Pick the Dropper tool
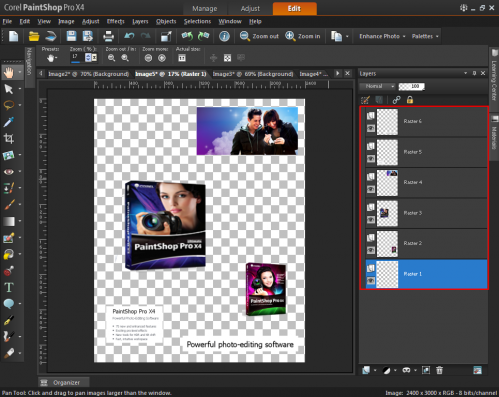The image size is (499, 397). tap(9, 122)
